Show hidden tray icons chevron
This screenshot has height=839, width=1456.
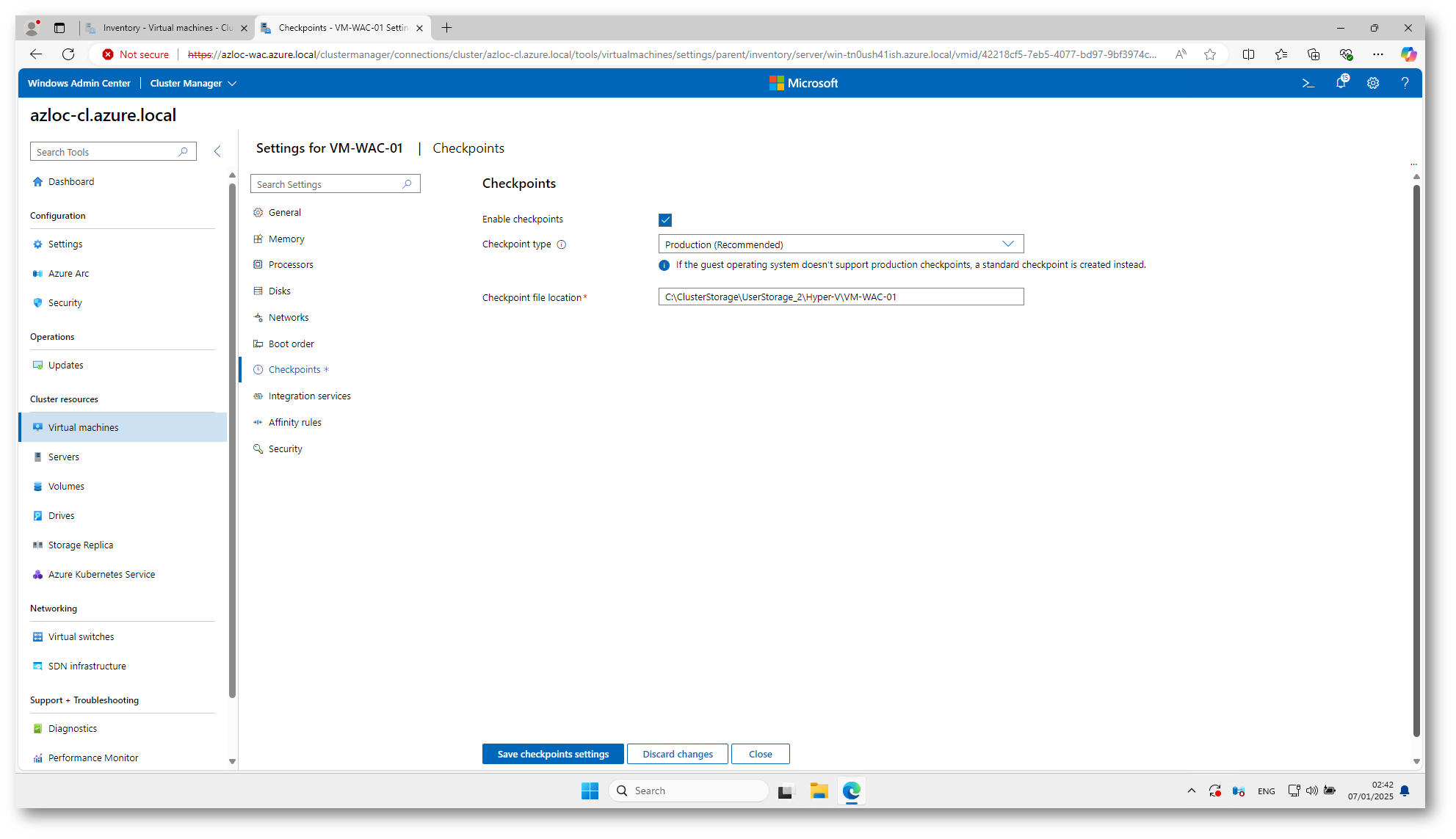[1191, 791]
